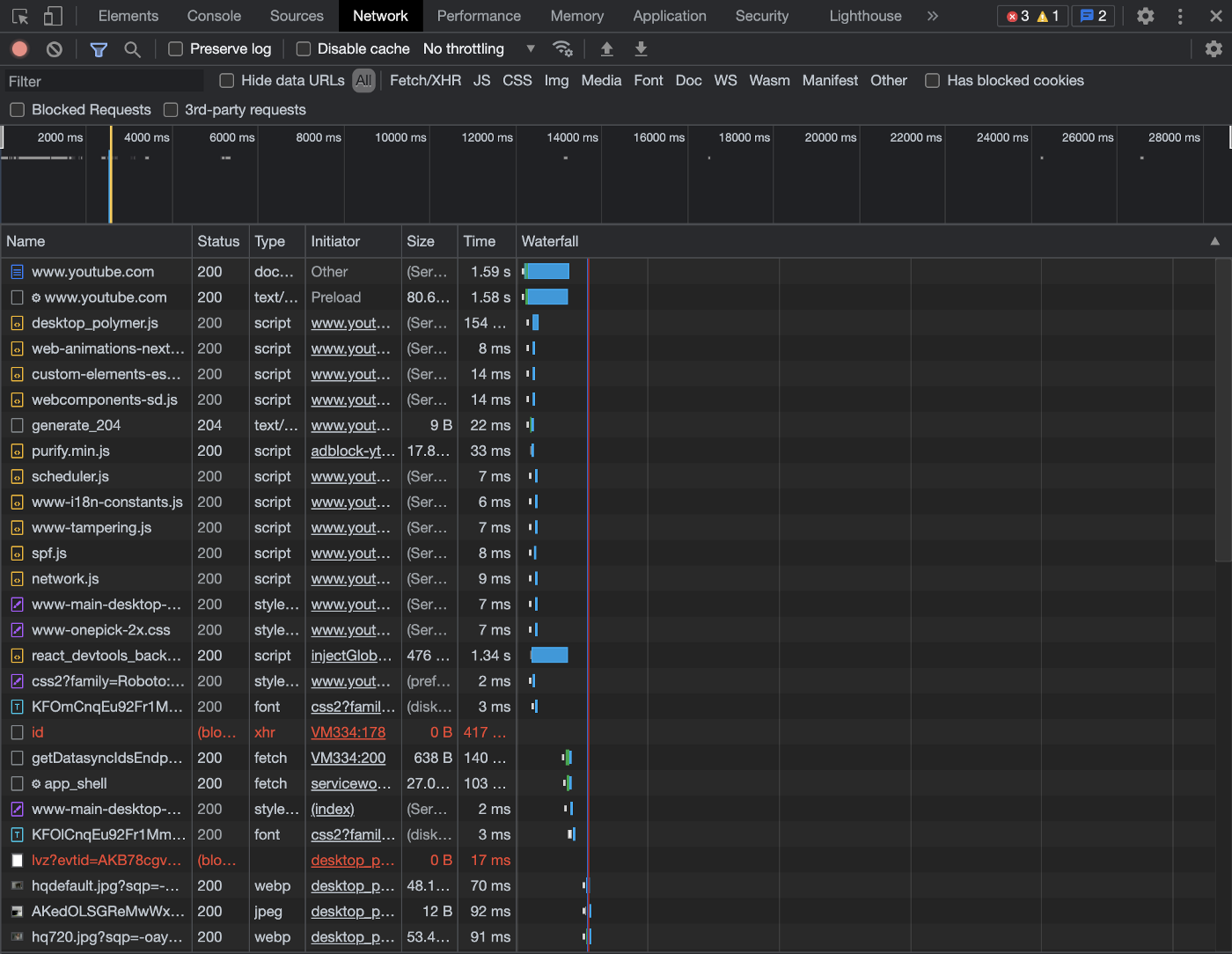The height and width of the screenshot is (954, 1232).
Task: Clear the network log
Action: [55, 49]
